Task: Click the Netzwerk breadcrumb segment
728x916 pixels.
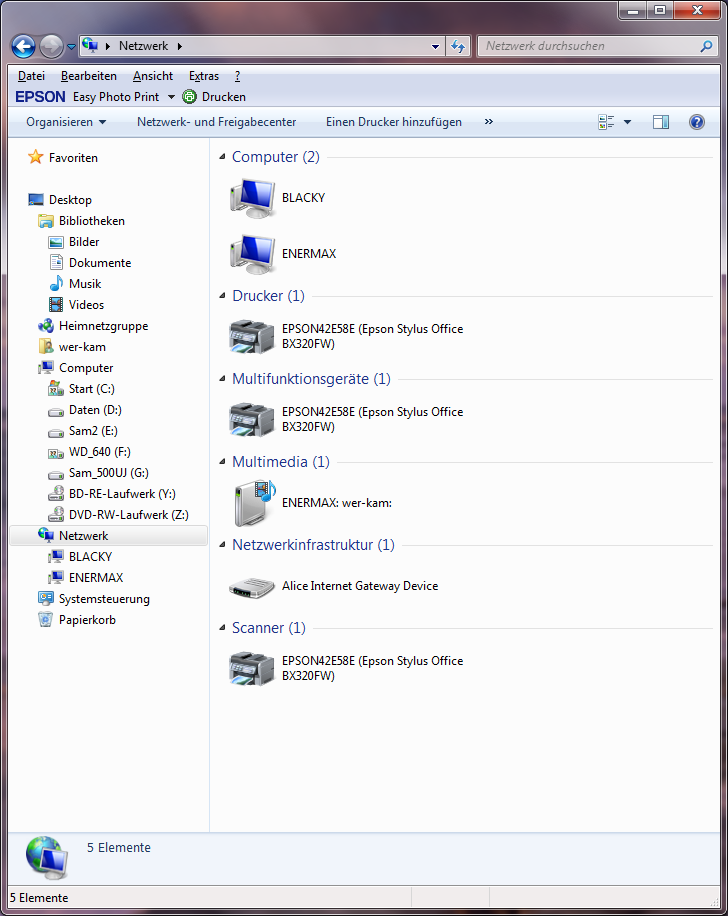Action: coord(143,46)
